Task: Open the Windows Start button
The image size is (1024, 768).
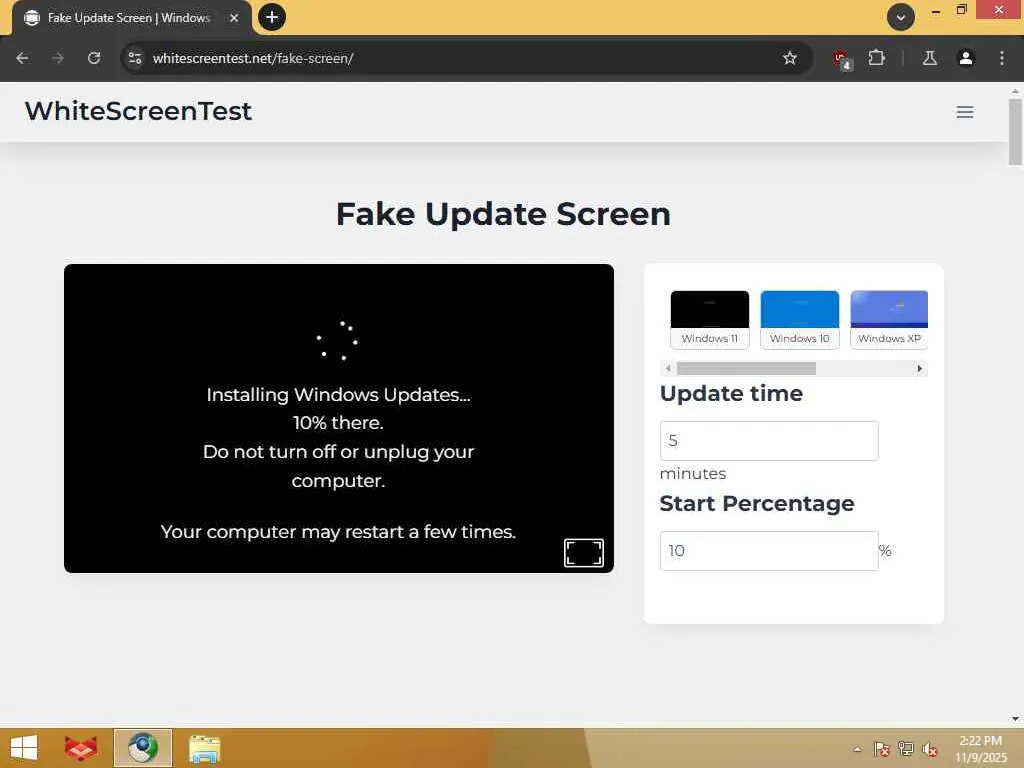Action: 24,748
